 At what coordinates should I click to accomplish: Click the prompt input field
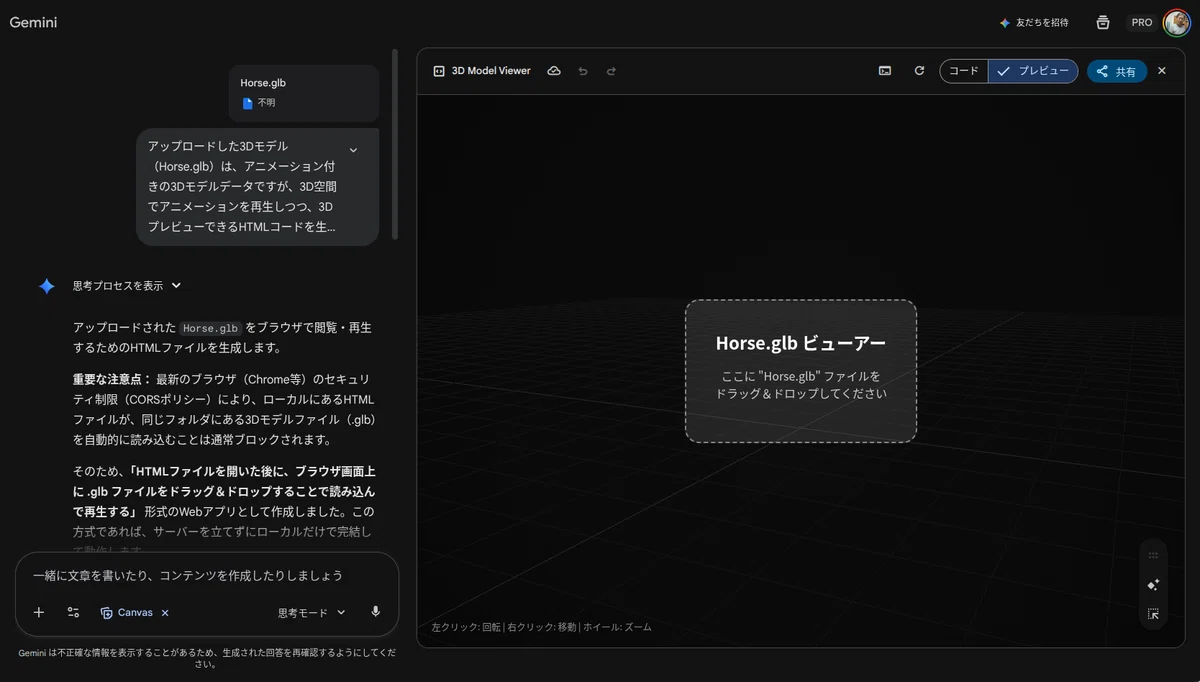click(x=207, y=575)
